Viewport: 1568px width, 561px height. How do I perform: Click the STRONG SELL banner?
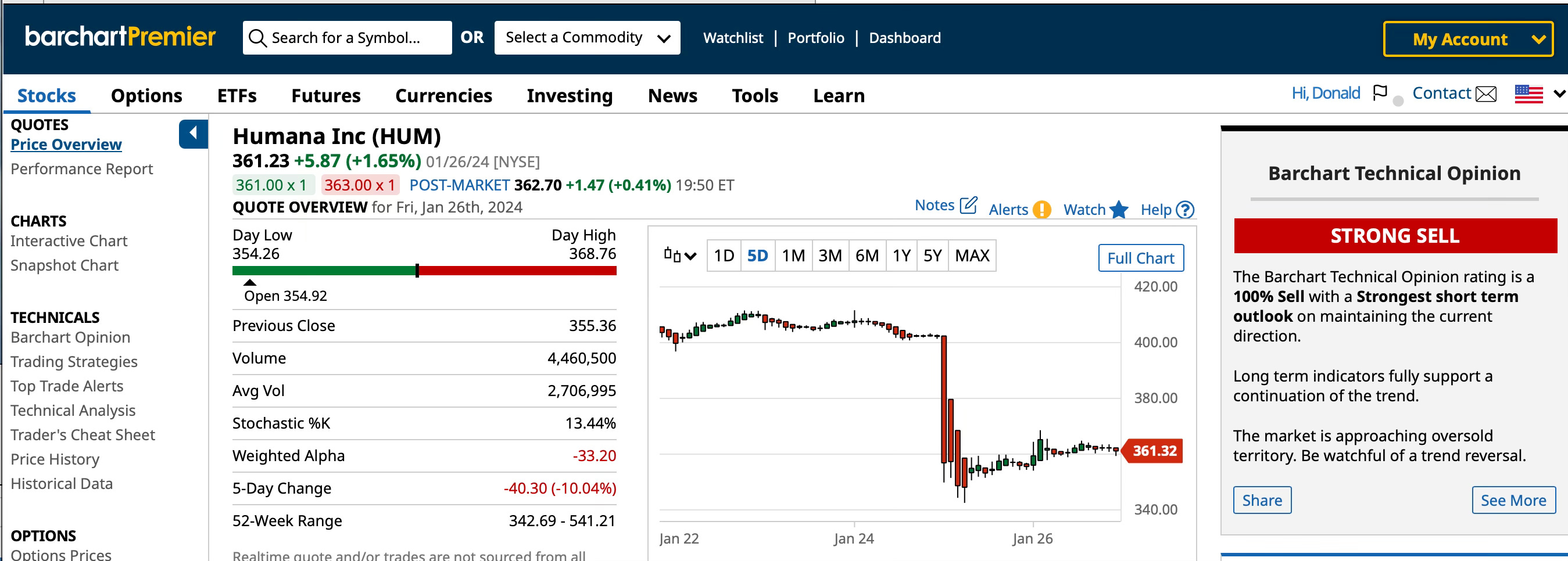1395,235
